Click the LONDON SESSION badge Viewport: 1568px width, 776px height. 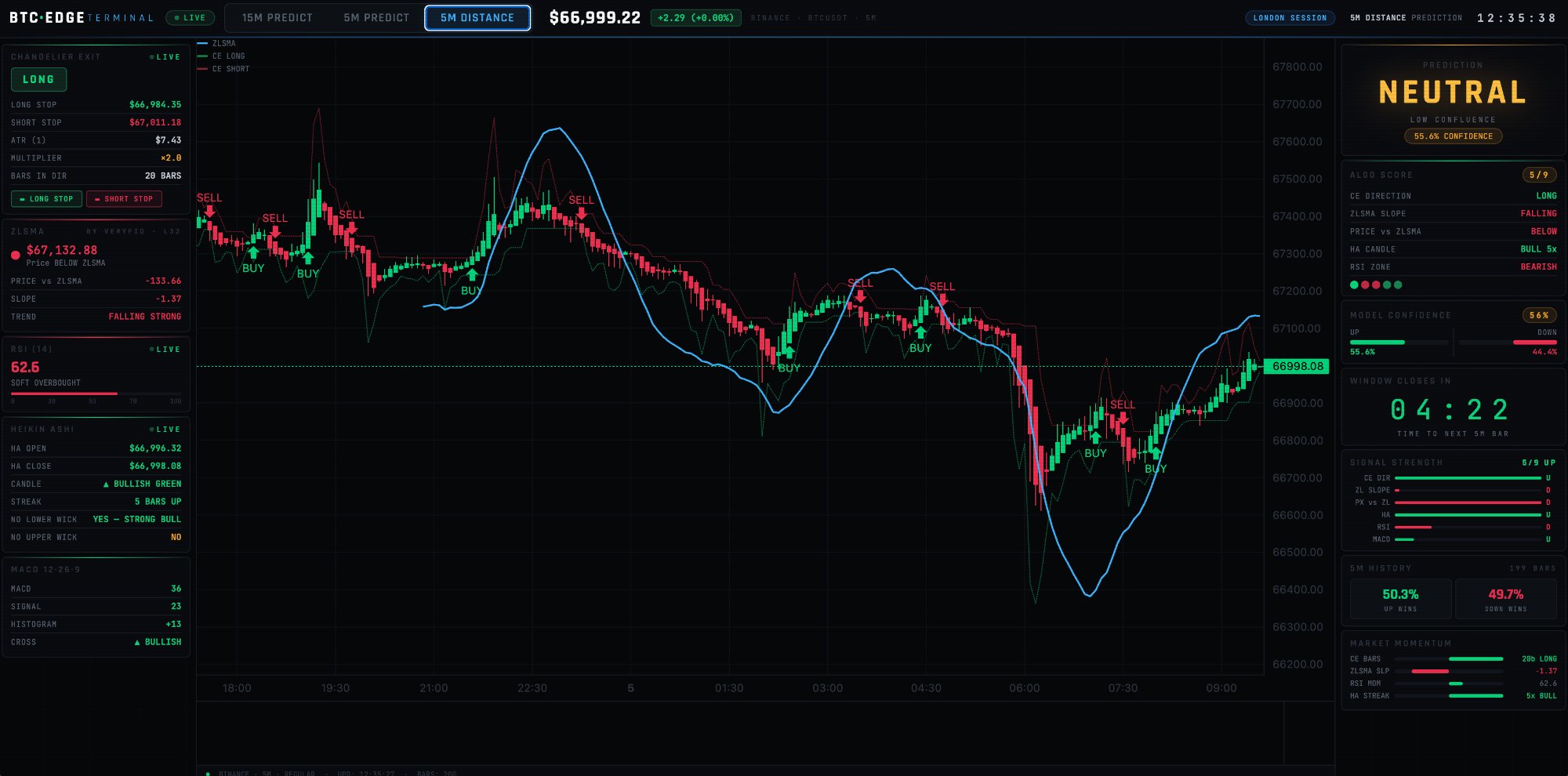pos(1290,17)
